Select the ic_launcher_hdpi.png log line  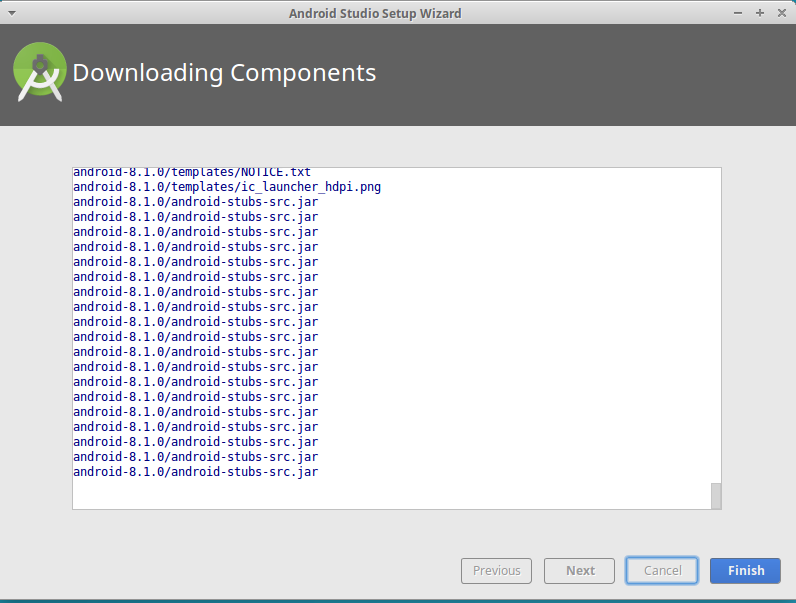227,187
